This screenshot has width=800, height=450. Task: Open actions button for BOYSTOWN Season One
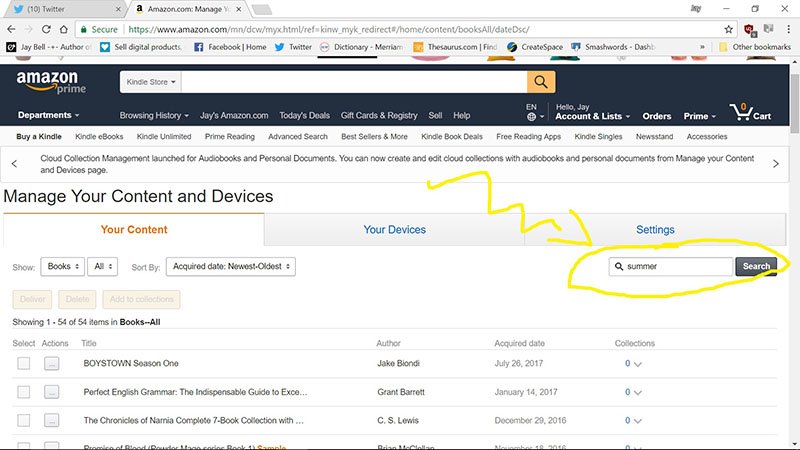point(52,363)
